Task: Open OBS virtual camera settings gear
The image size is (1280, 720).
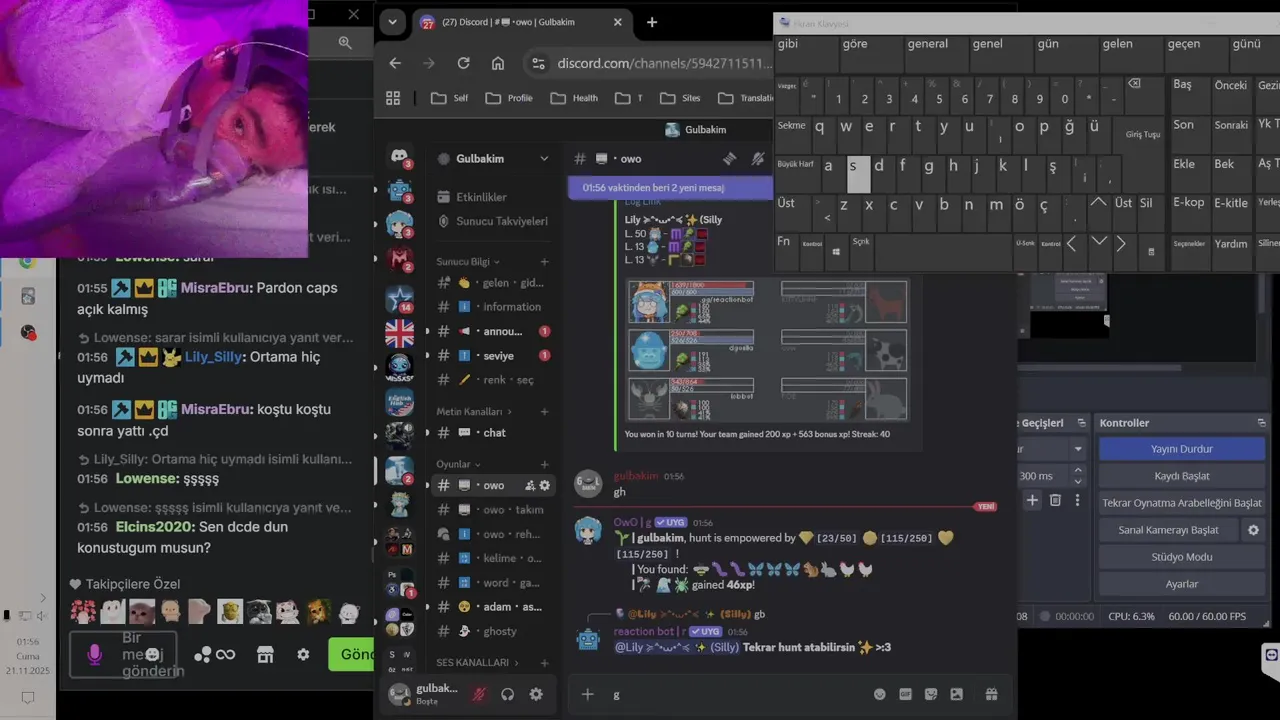Action: [x=1253, y=530]
